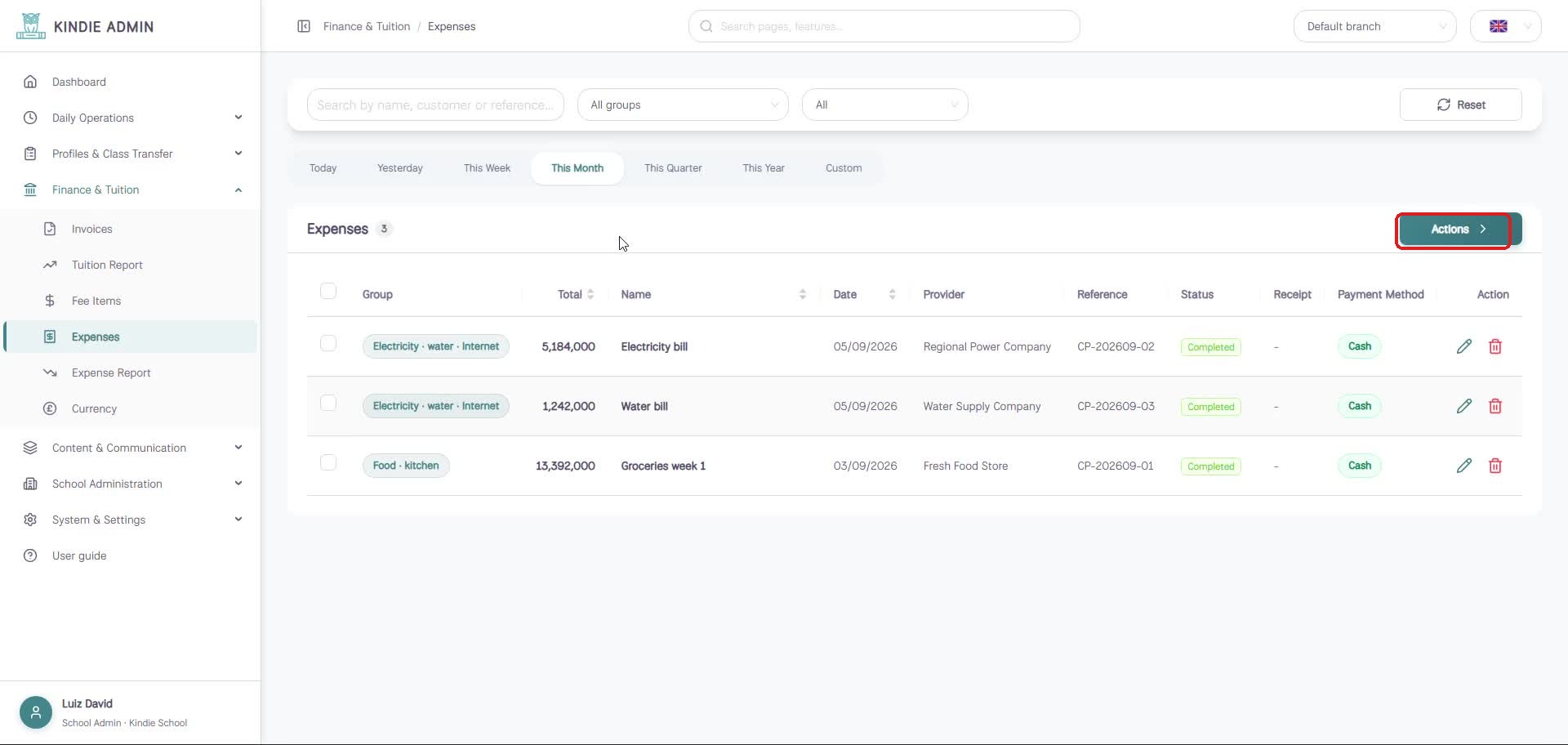Viewport: 1568px width, 745px height.
Task: Check the Electricity bill row checkbox
Action: point(328,343)
